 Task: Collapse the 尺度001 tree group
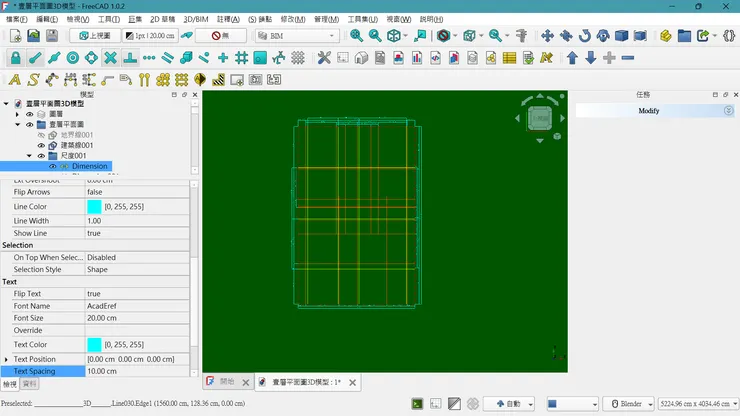(29, 156)
